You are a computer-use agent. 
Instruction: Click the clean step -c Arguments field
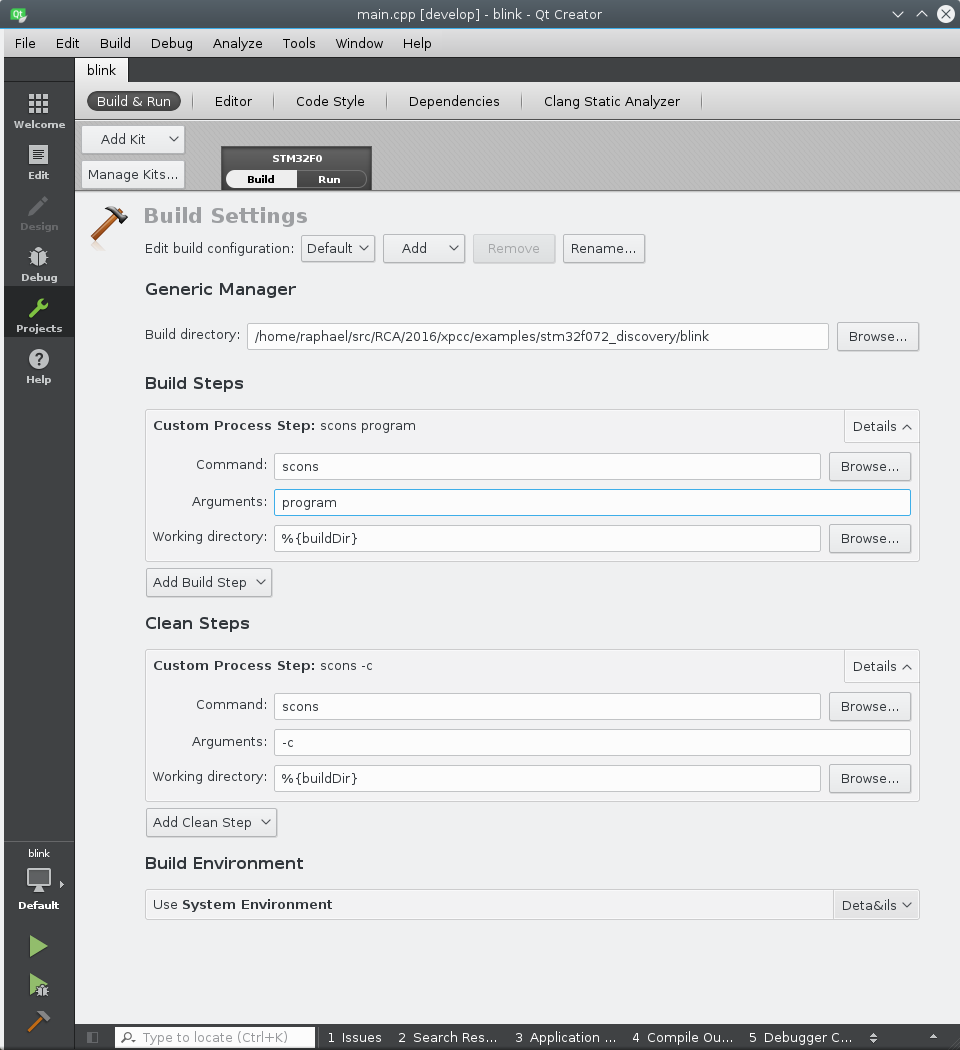coord(592,742)
